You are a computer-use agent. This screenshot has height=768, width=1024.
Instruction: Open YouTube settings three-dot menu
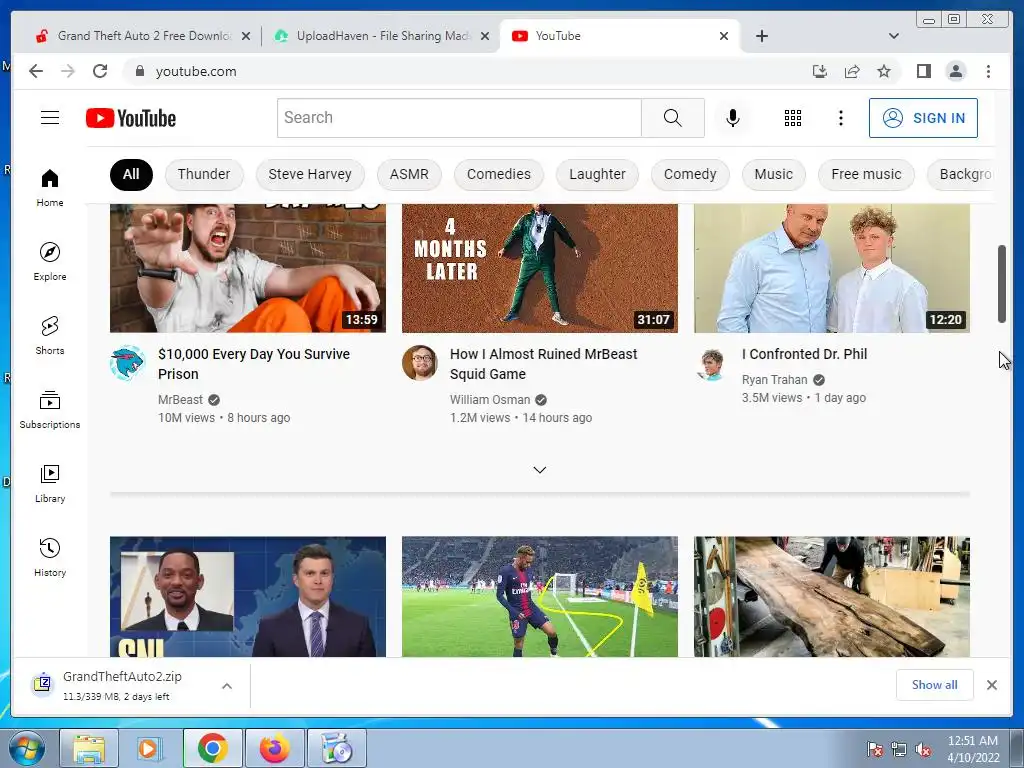coord(840,118)
